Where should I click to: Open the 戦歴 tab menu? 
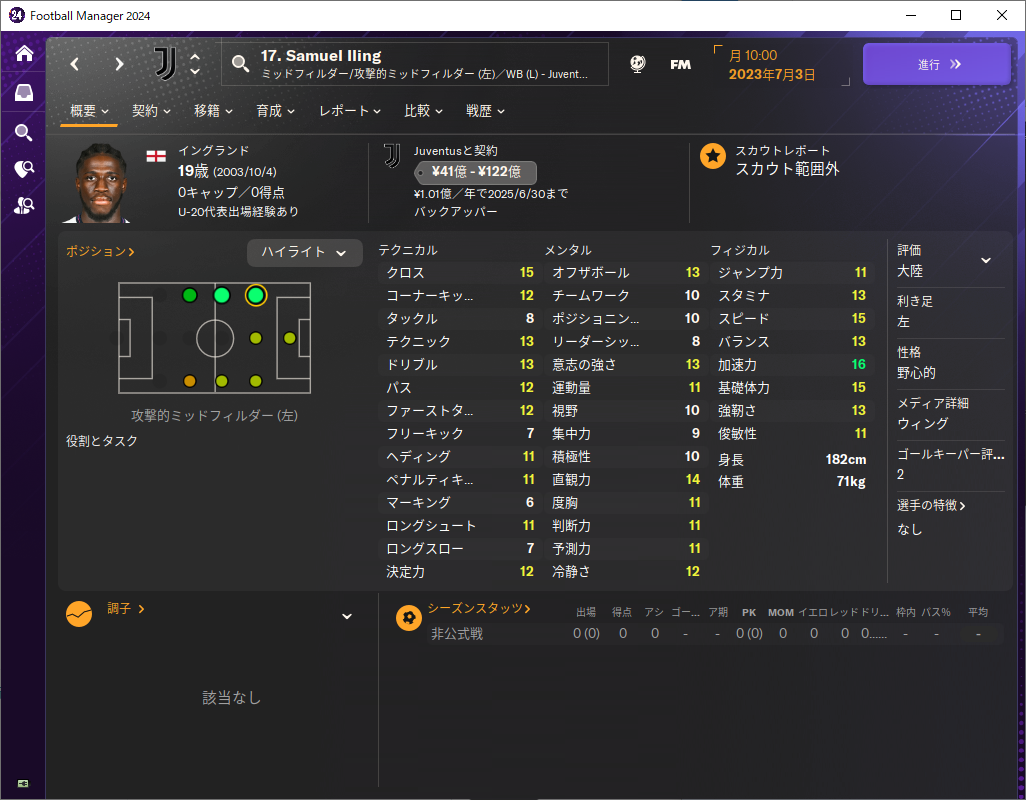click(486, 111)
